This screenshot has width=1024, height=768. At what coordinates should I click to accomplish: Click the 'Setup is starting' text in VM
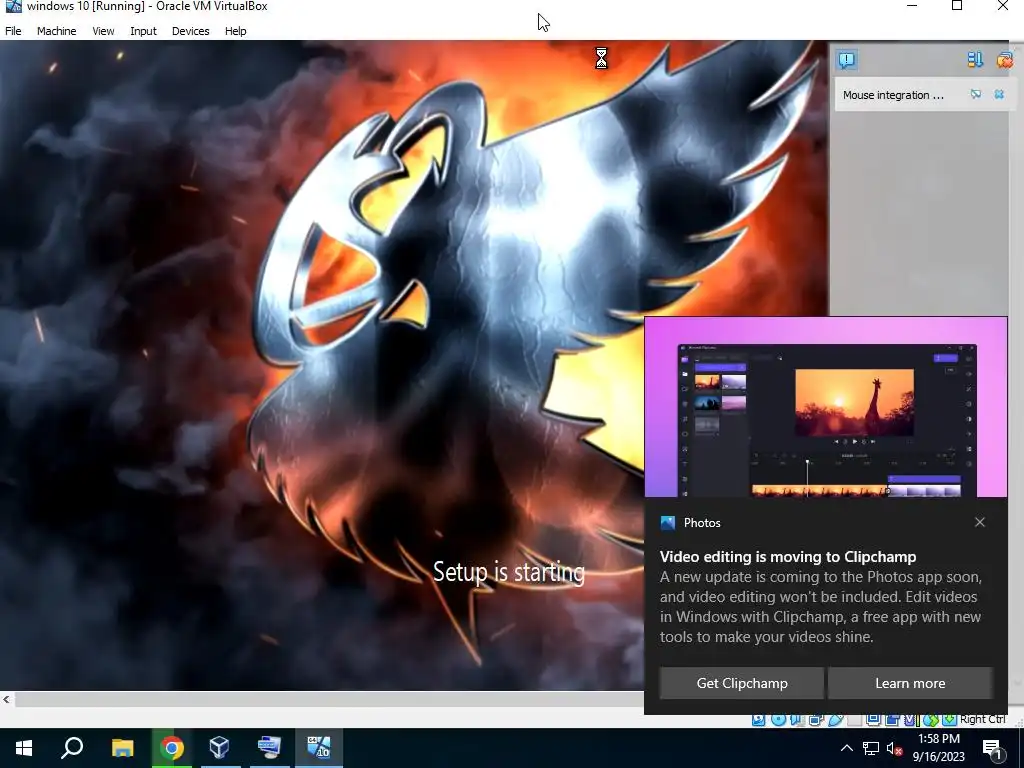[509, 572]
